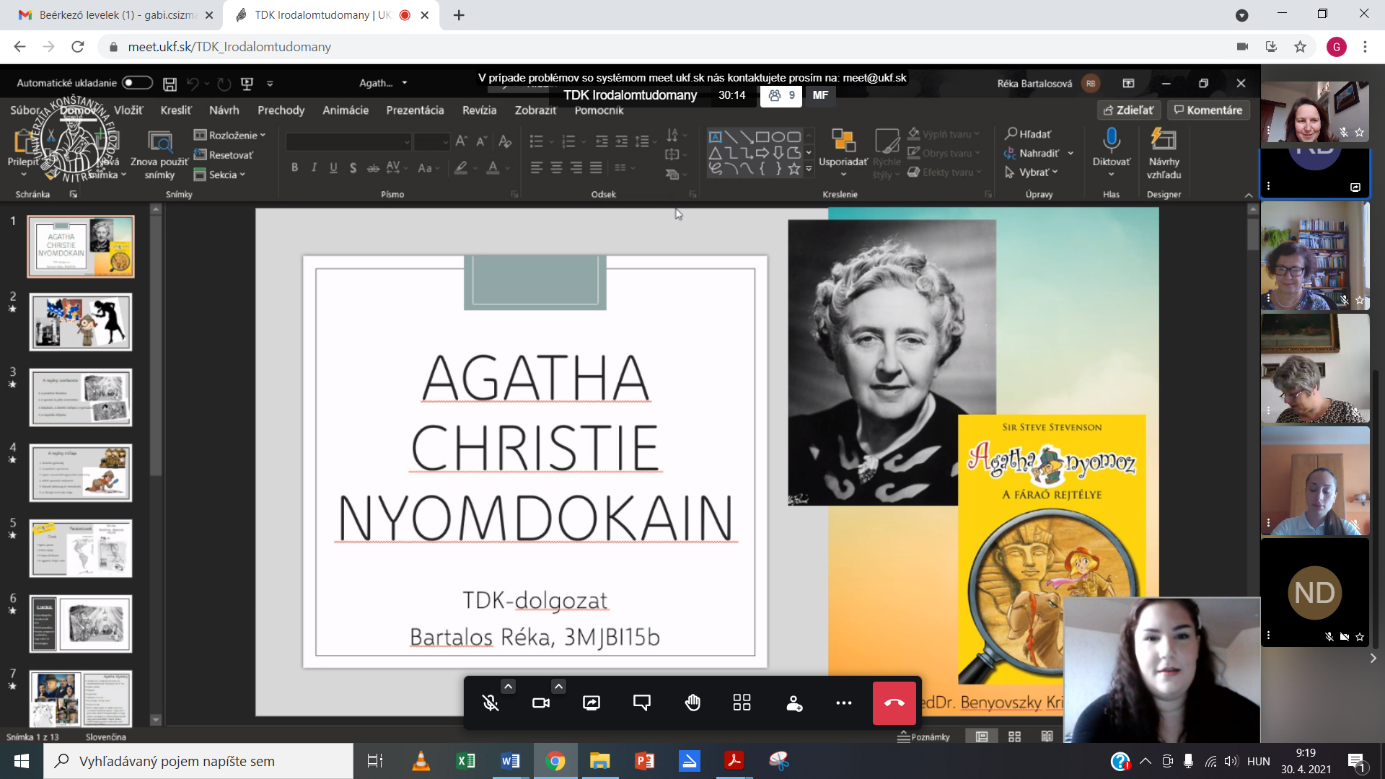The height and width of the screenshot is (779, 1385).
Task: Center text in paragraph group
Action: [x=557, y=168]
